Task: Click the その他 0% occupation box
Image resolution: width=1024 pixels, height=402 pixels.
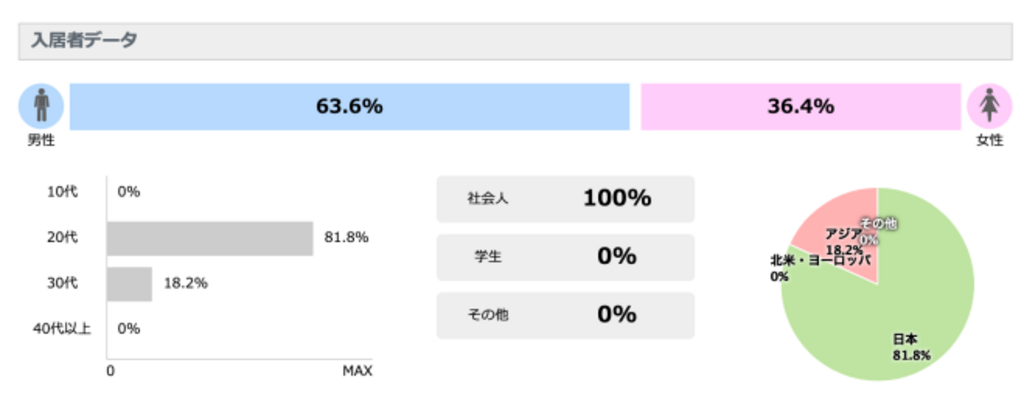Action: (x=565, y=315)
